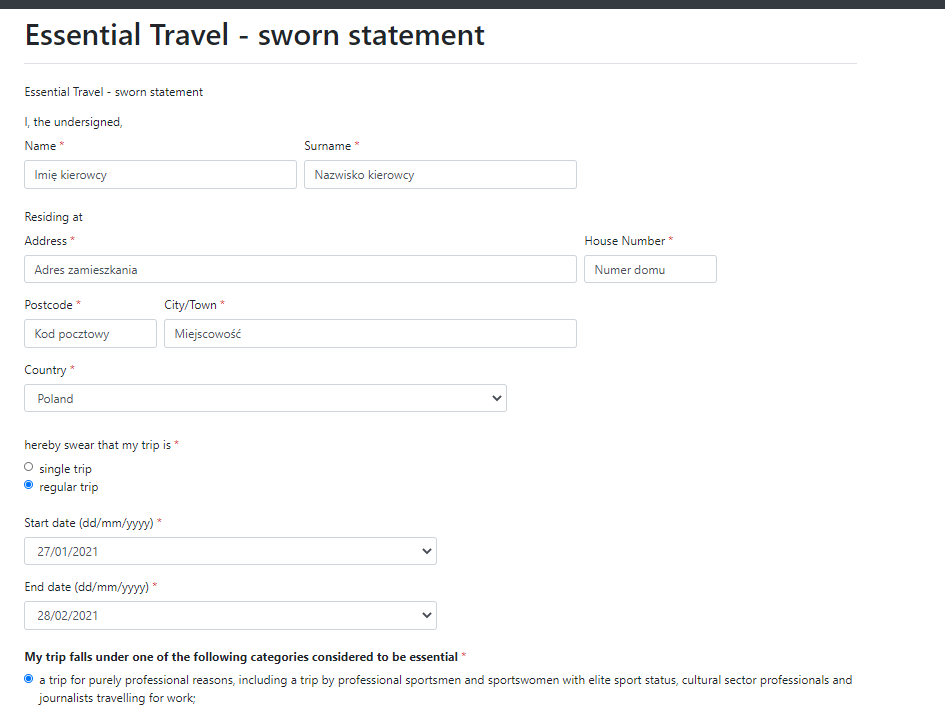Click the Name input field
This screenshot has height=710, width=945.
[160, 175]
